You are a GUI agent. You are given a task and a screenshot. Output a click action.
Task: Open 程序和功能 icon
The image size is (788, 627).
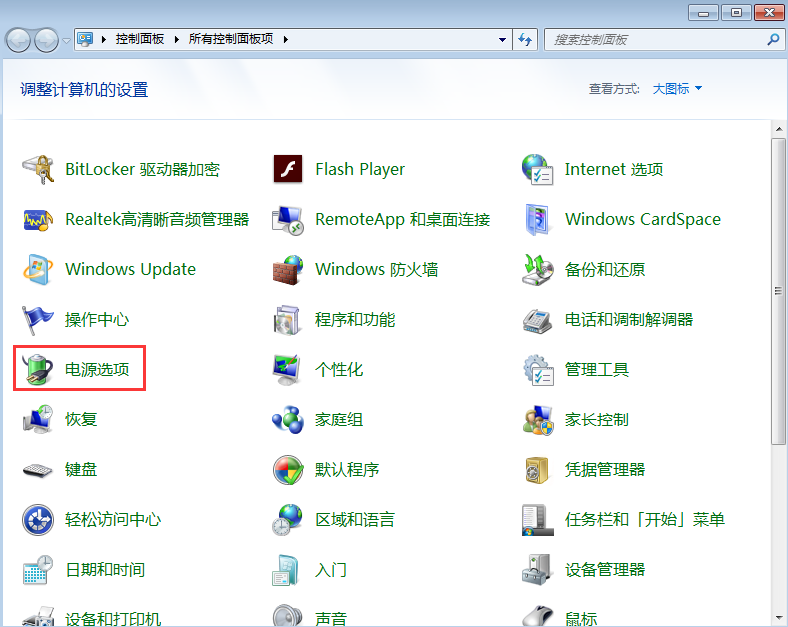(x=287, y=320)
